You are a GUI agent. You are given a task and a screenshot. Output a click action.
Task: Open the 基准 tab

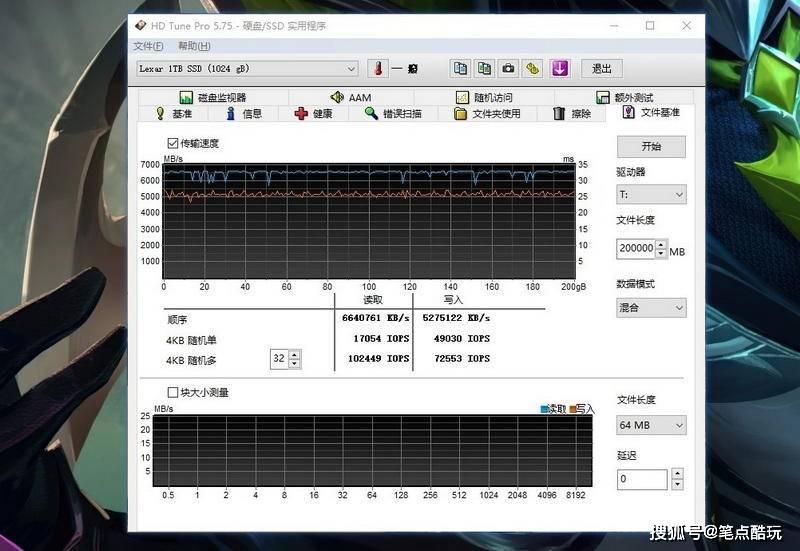point(174,113)
